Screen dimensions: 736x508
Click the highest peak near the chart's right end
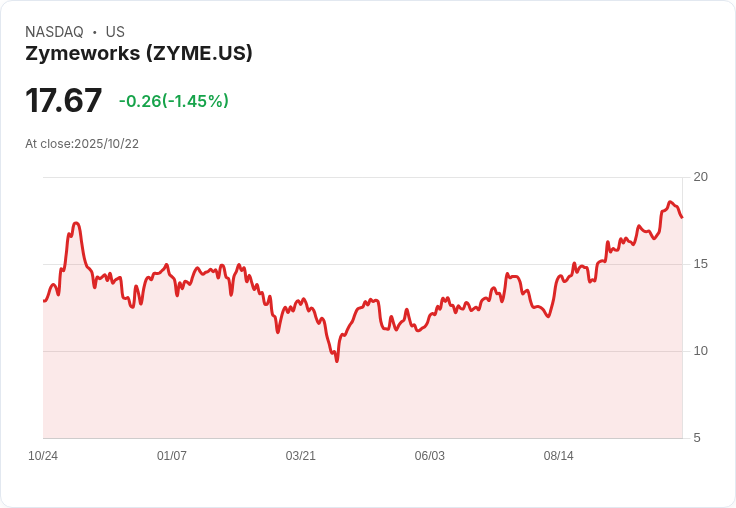(670, 202)
